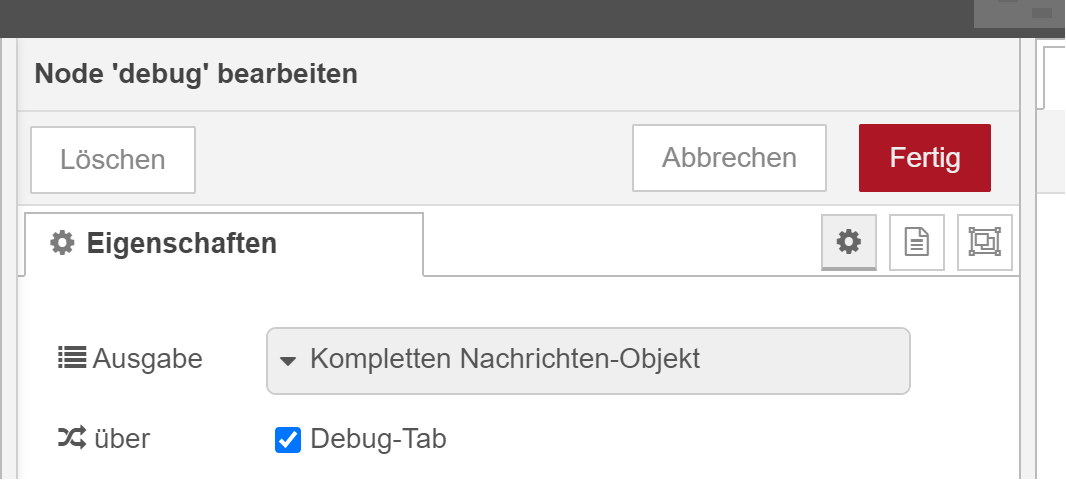Open the node appearance settings icon
Viewport: 1066px width, 480px height.
[984, 242]
